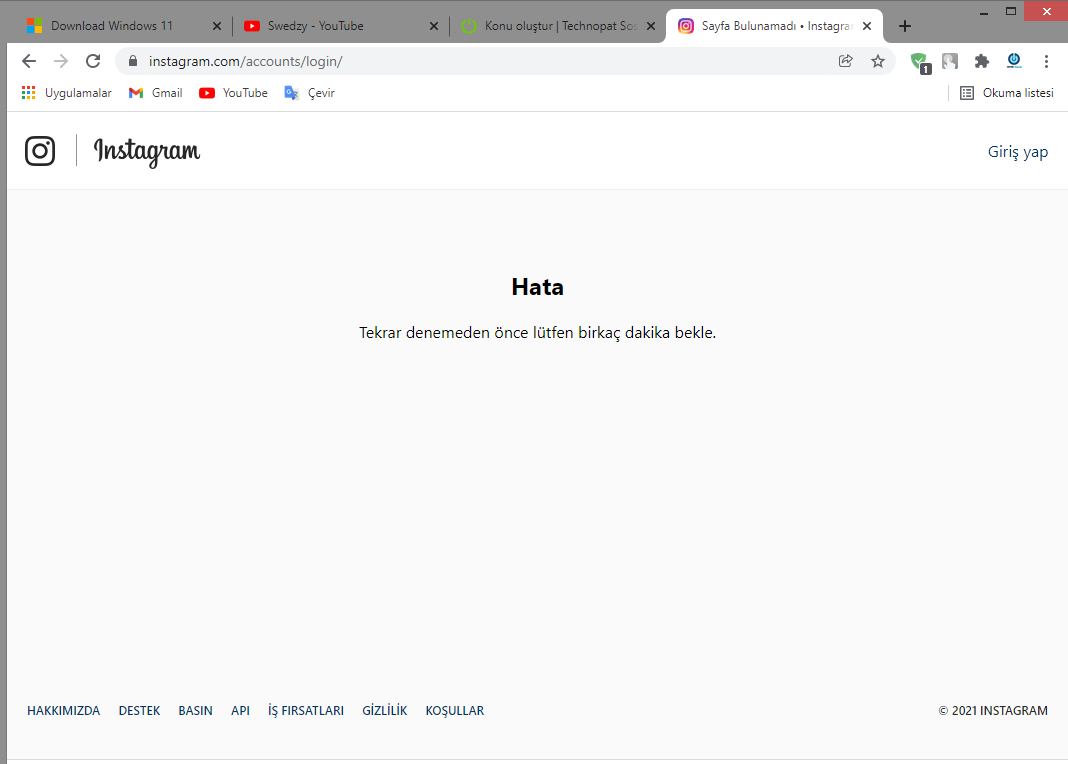Screen dimensions: 1068x764
Task: Click the Instagram camera logo icon
Action: point(40,150)
